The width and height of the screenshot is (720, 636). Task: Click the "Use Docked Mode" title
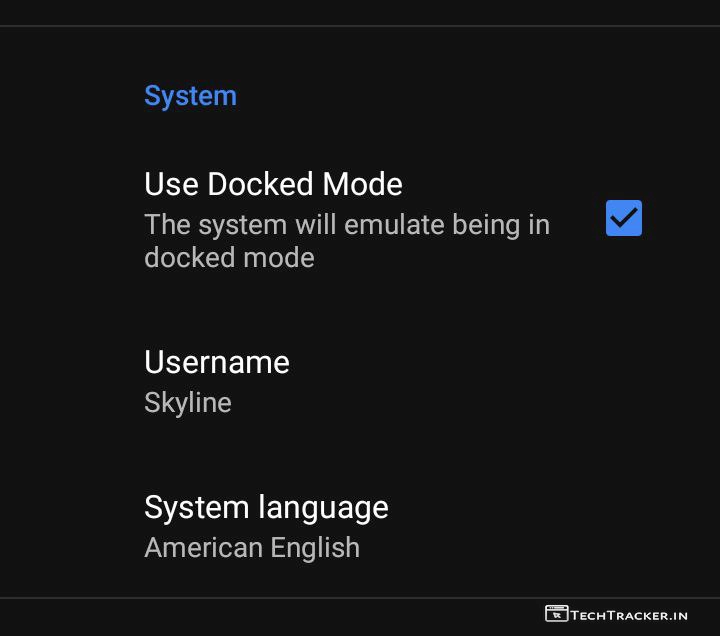pyautogui.click(x=273, y=184)
